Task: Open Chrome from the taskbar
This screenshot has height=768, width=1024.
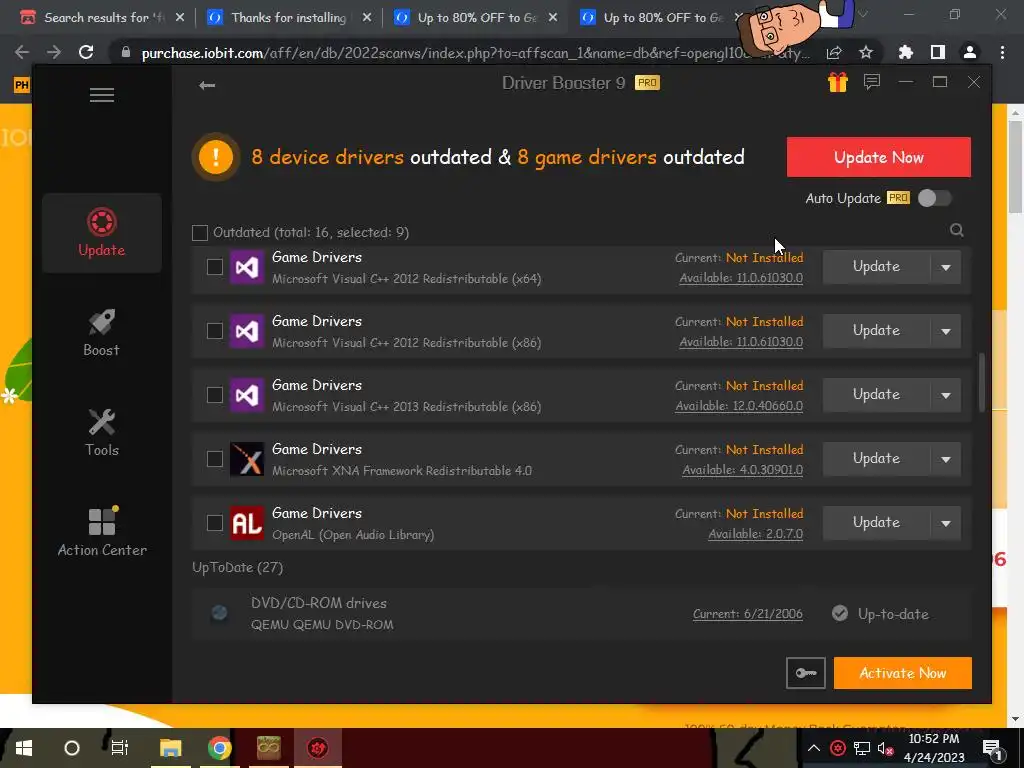Action: click(219, 748)
